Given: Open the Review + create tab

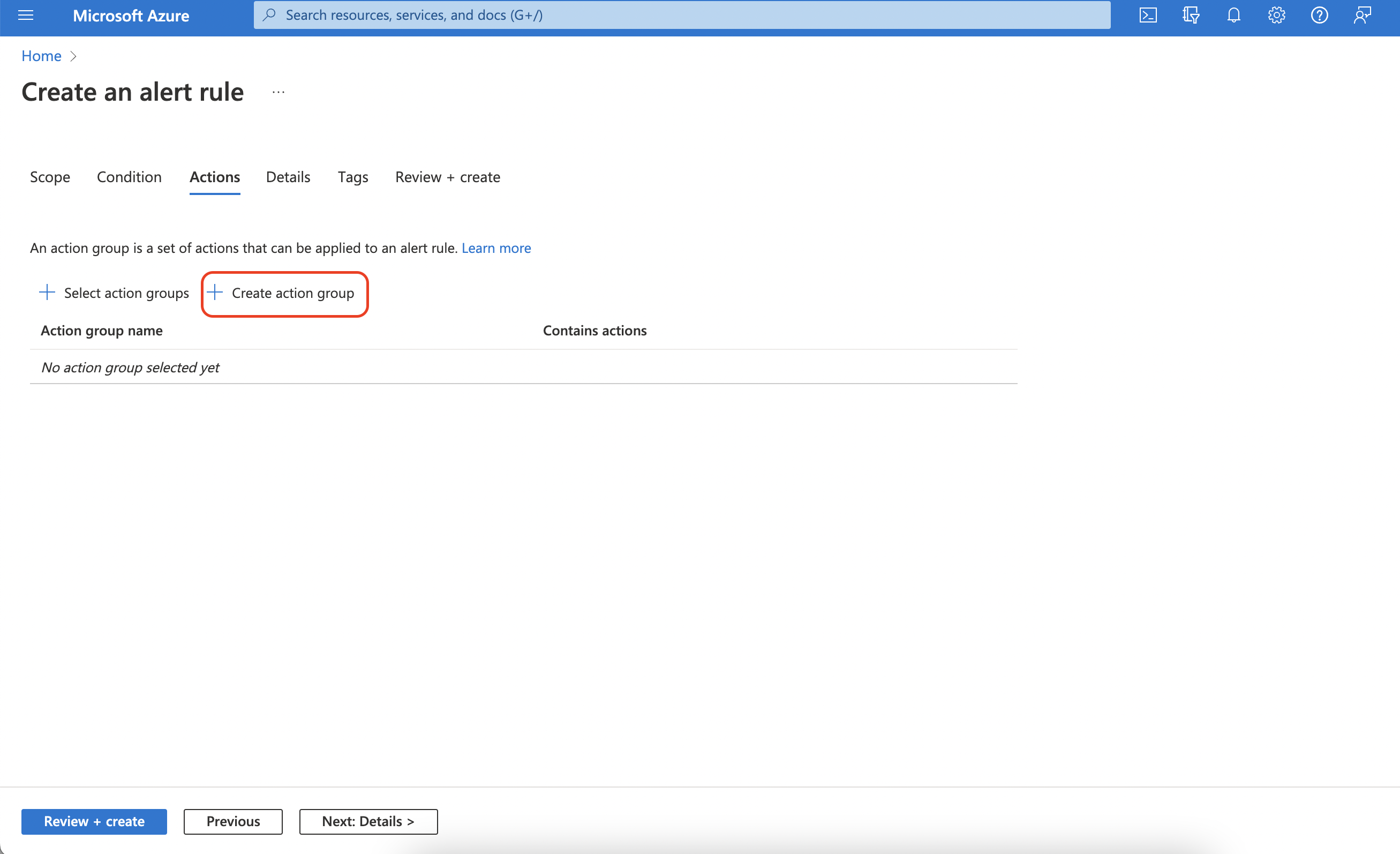Looking at the screenshot, I should [447, 177].
